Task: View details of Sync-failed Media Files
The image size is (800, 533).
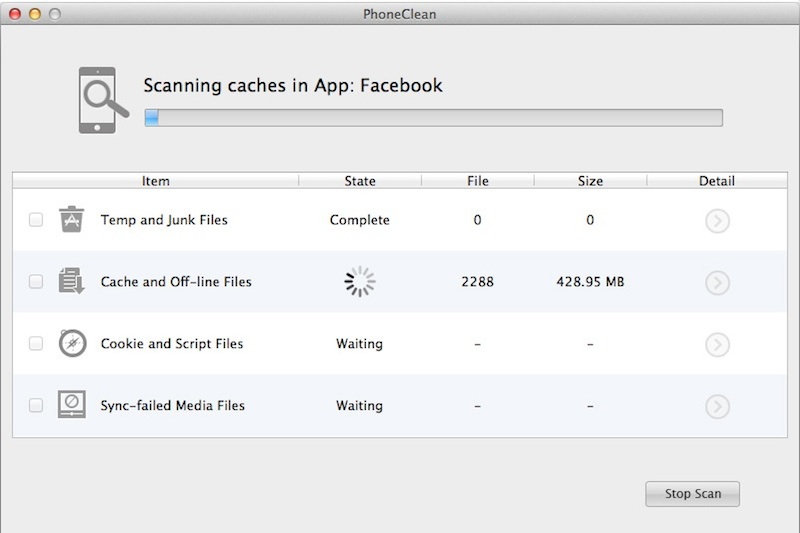Action: (717, 407)
